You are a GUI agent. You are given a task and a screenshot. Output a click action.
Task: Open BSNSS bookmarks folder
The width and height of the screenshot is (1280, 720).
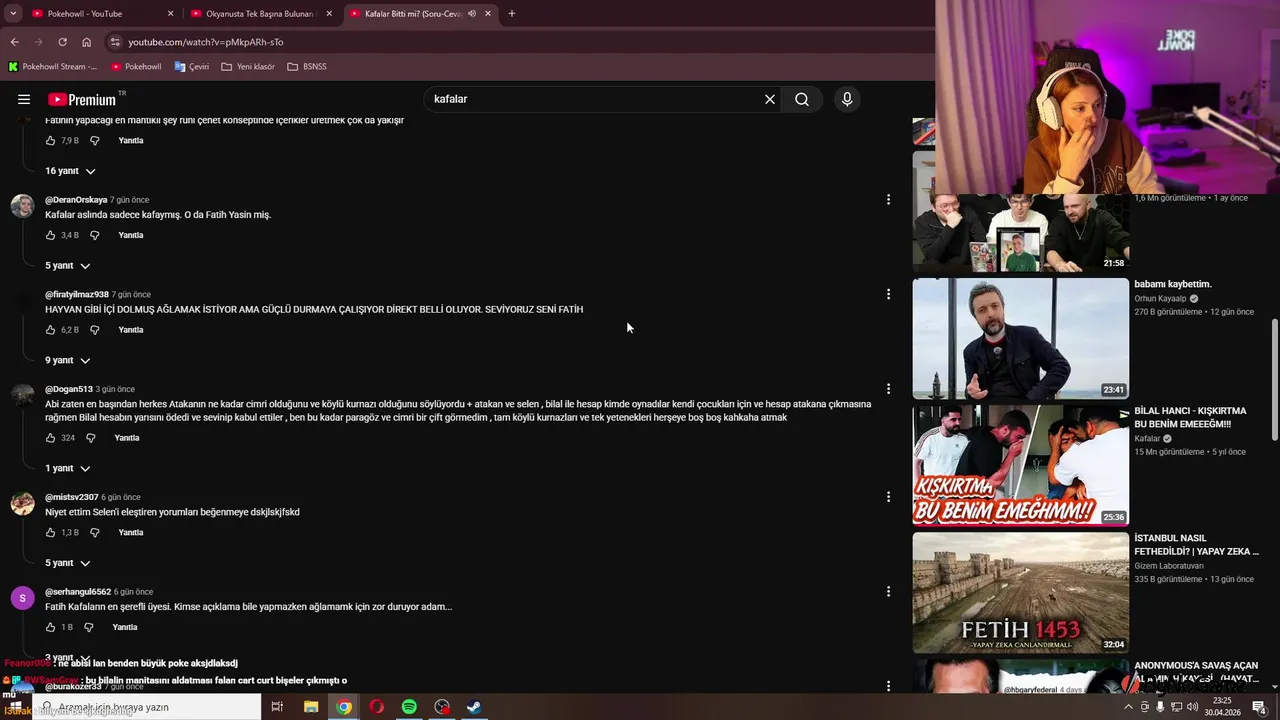pos(306,66)
